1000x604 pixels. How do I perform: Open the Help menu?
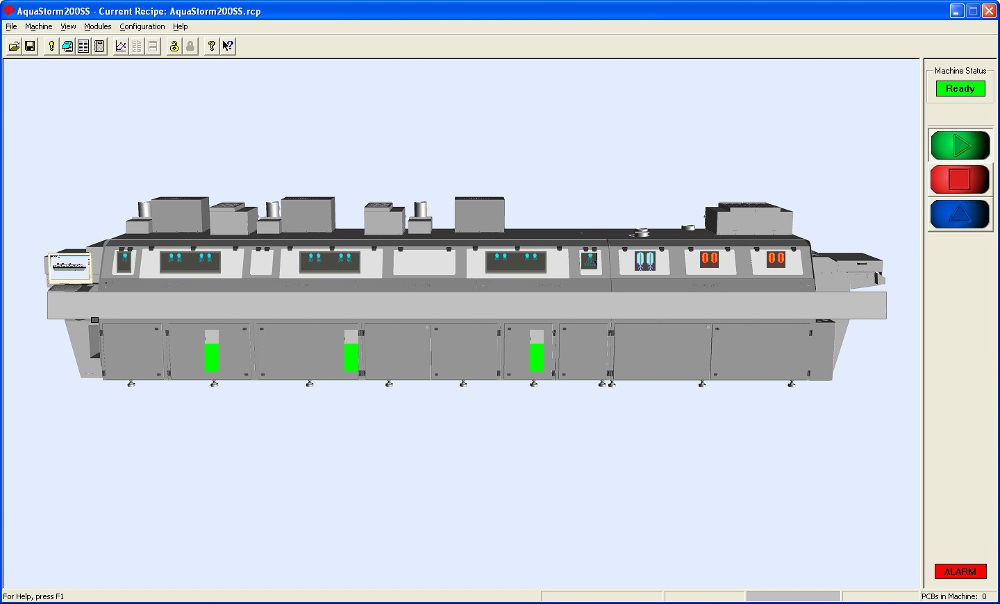pyautogui.click(x=180, y=26)
